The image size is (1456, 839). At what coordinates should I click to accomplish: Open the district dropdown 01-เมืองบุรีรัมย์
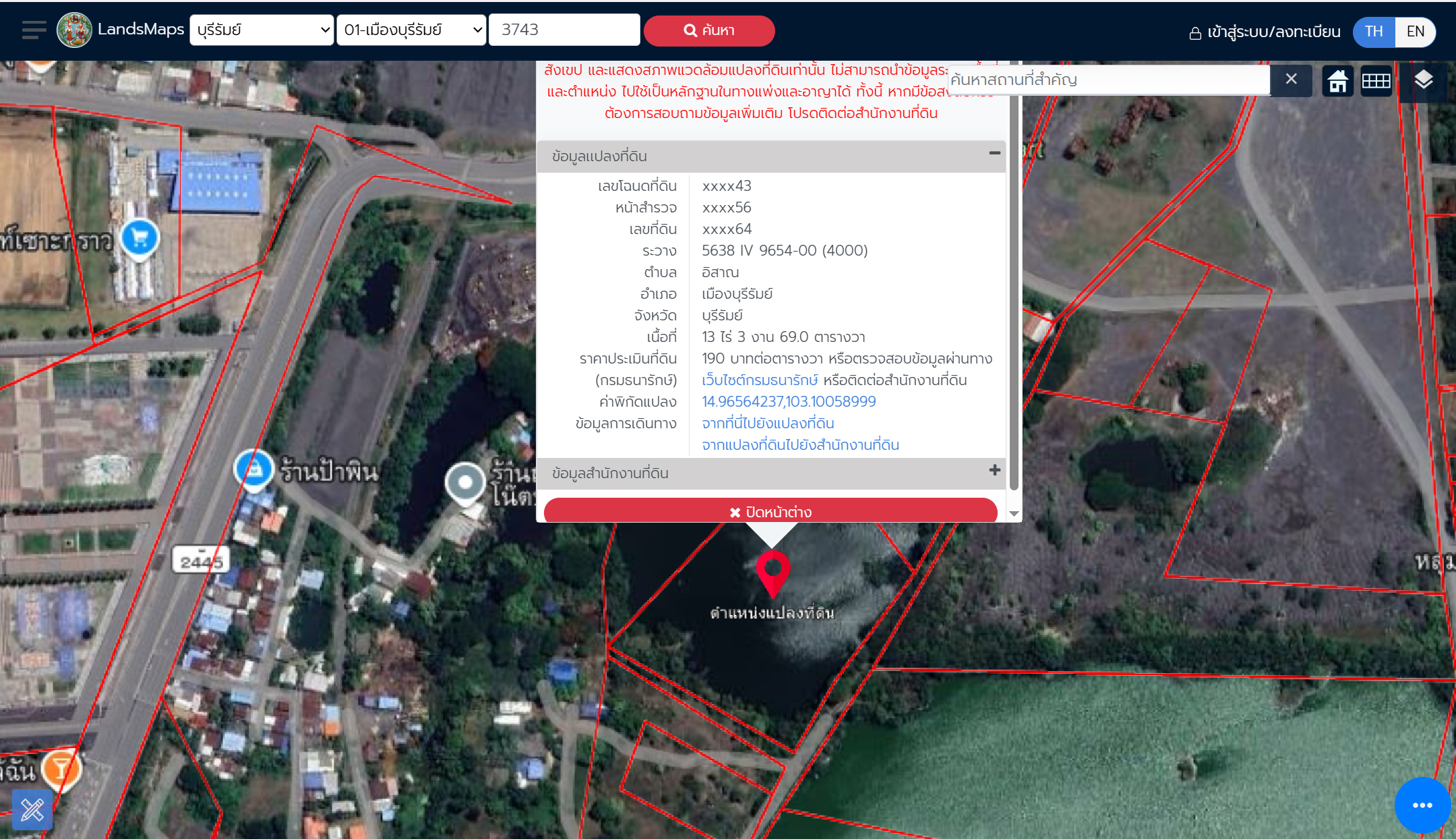[x=411, y=30]
